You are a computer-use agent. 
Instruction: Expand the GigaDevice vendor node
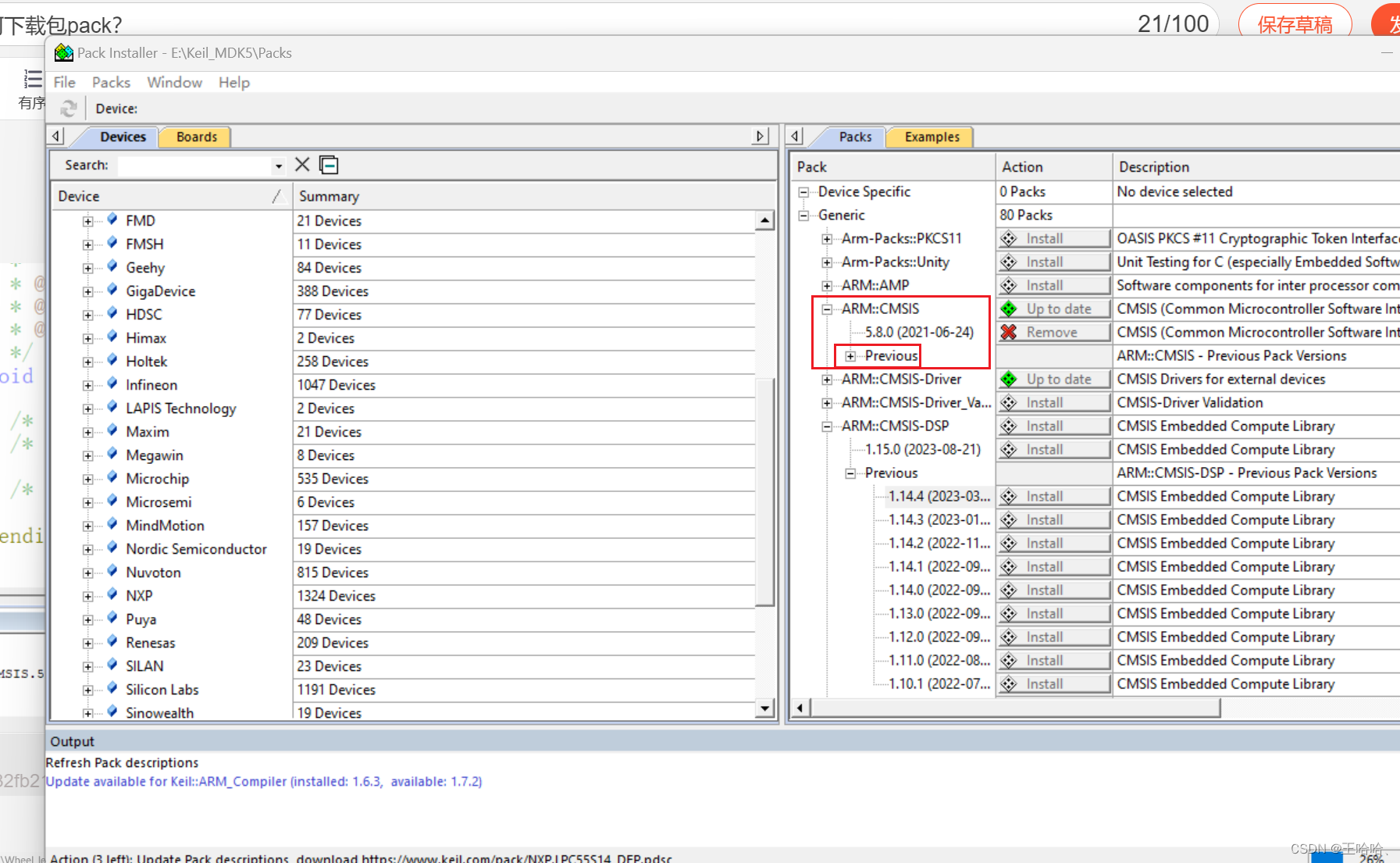coord(88,291)
